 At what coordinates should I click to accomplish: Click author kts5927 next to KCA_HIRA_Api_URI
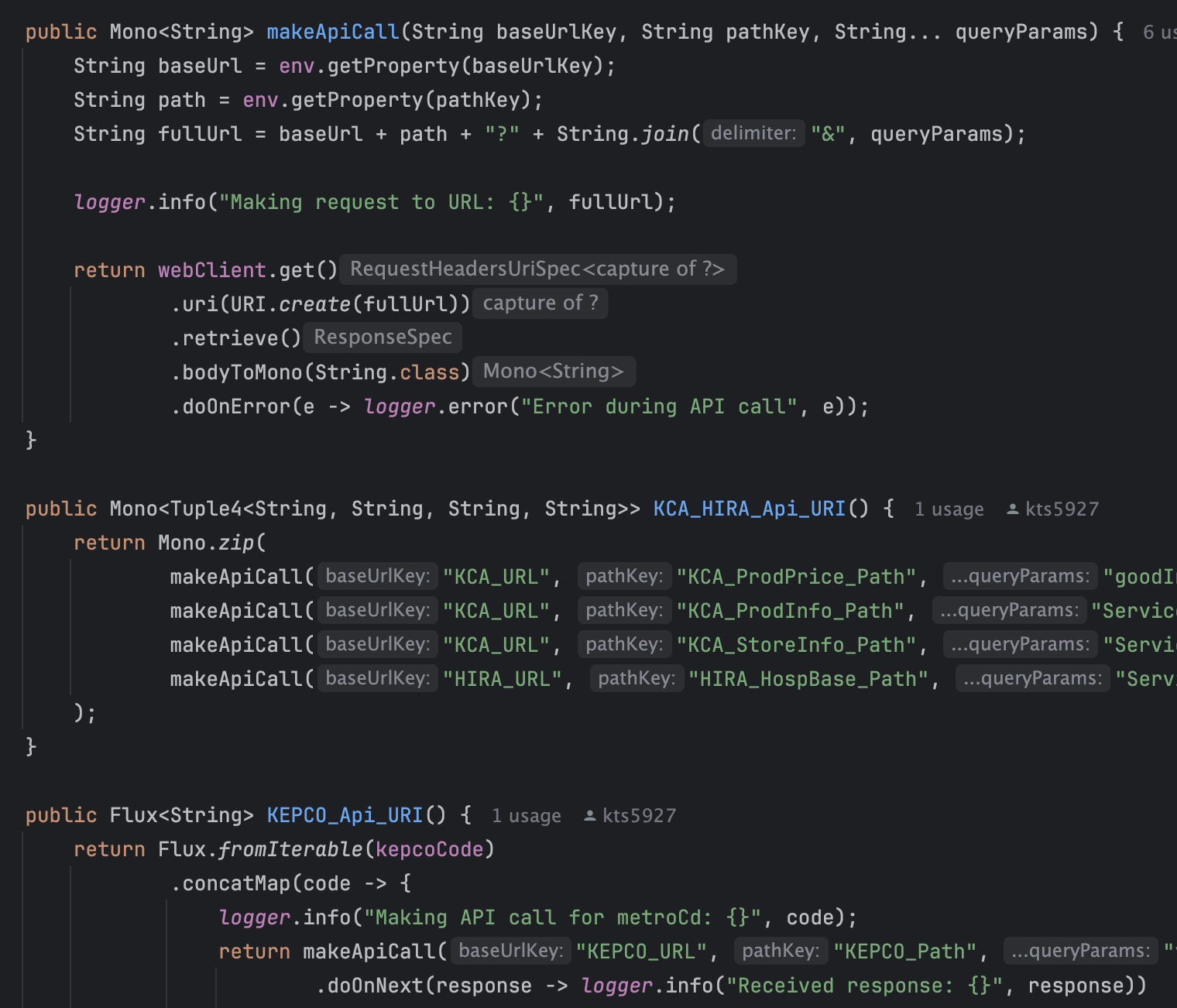(1062, 509)
